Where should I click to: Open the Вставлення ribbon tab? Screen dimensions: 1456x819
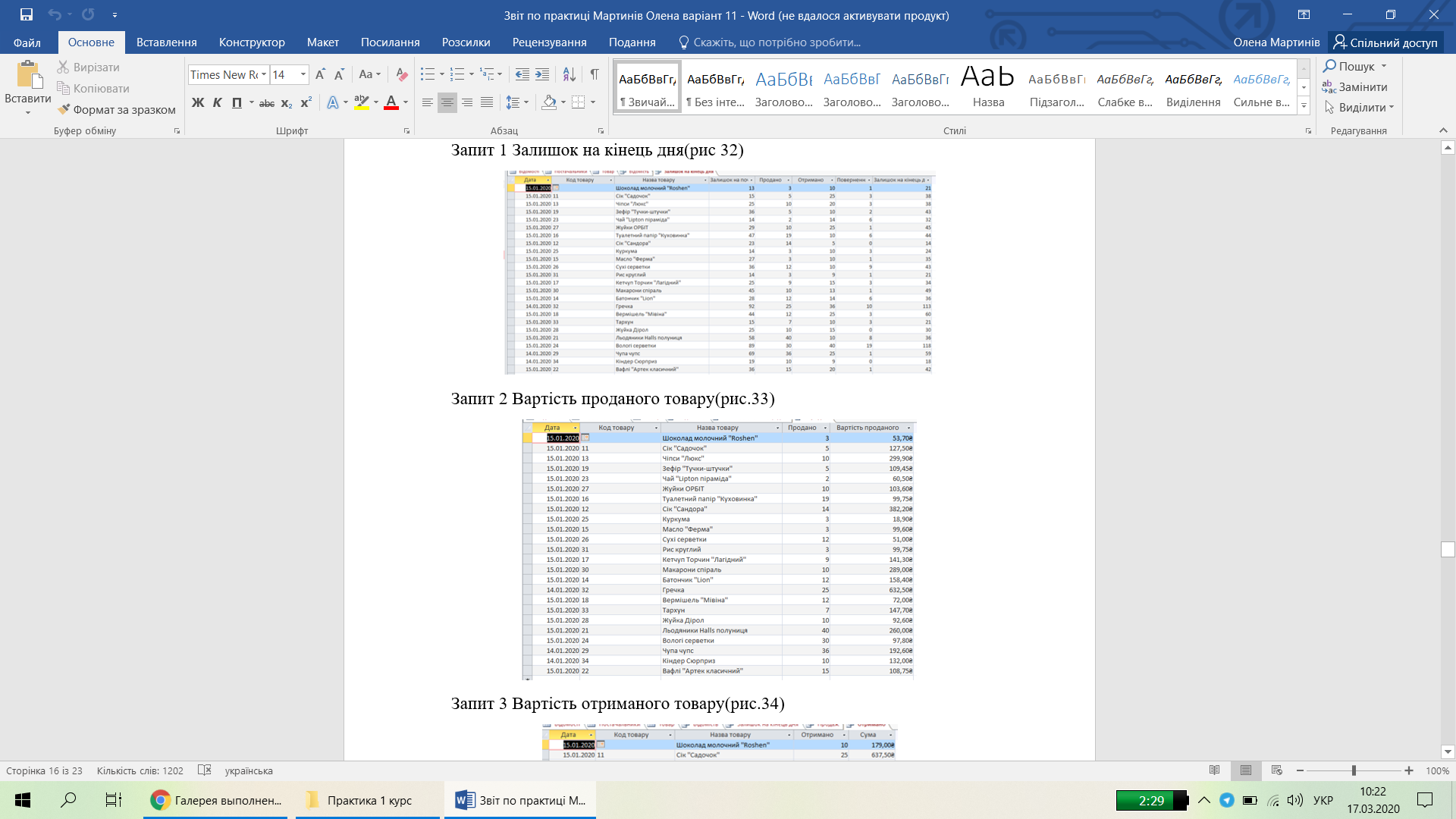(x=167, y=42)
